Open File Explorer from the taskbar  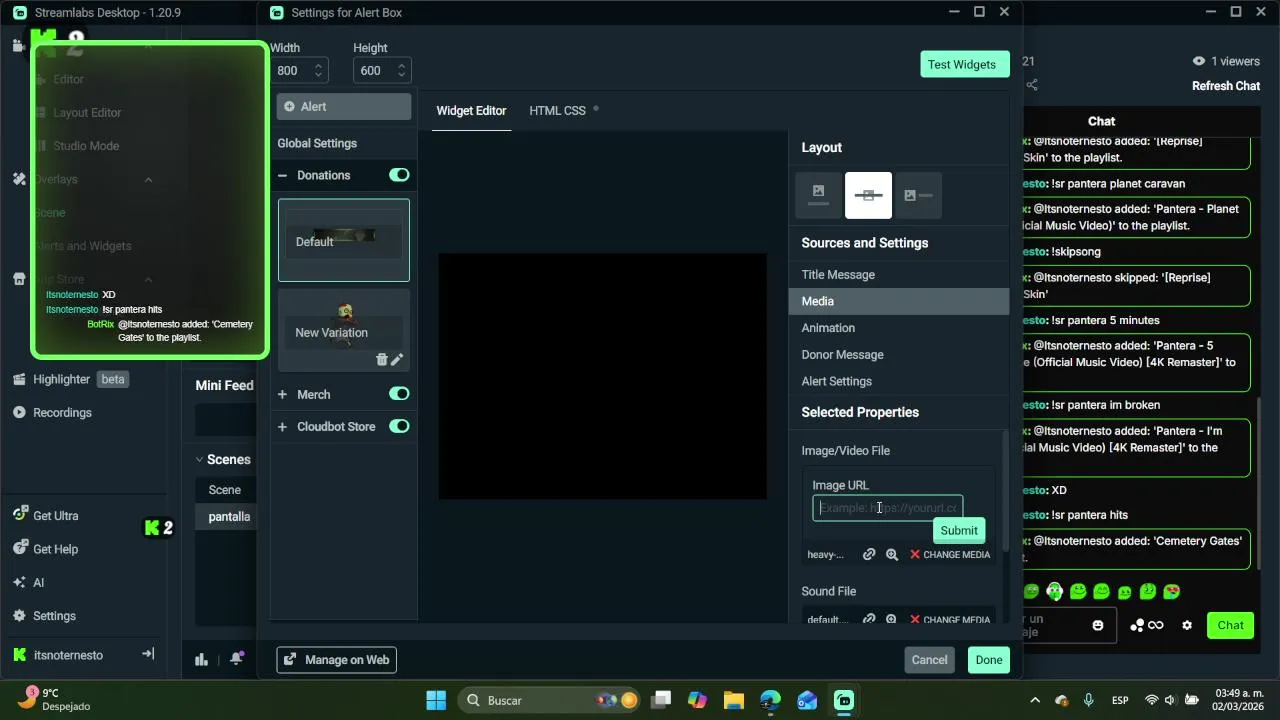(733, 700)
